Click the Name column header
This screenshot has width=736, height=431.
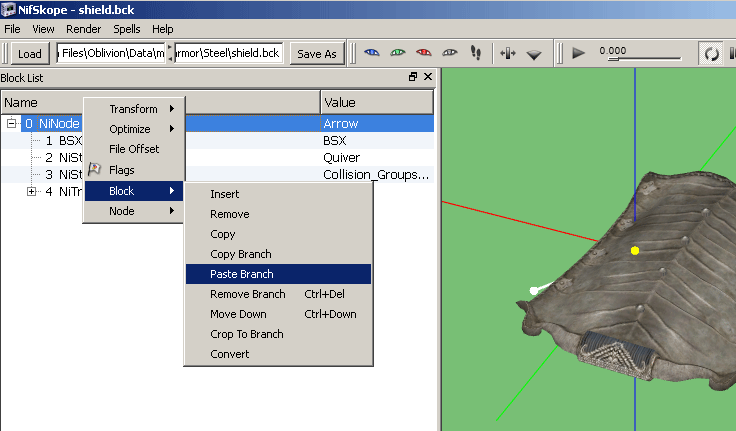point(161,102)
